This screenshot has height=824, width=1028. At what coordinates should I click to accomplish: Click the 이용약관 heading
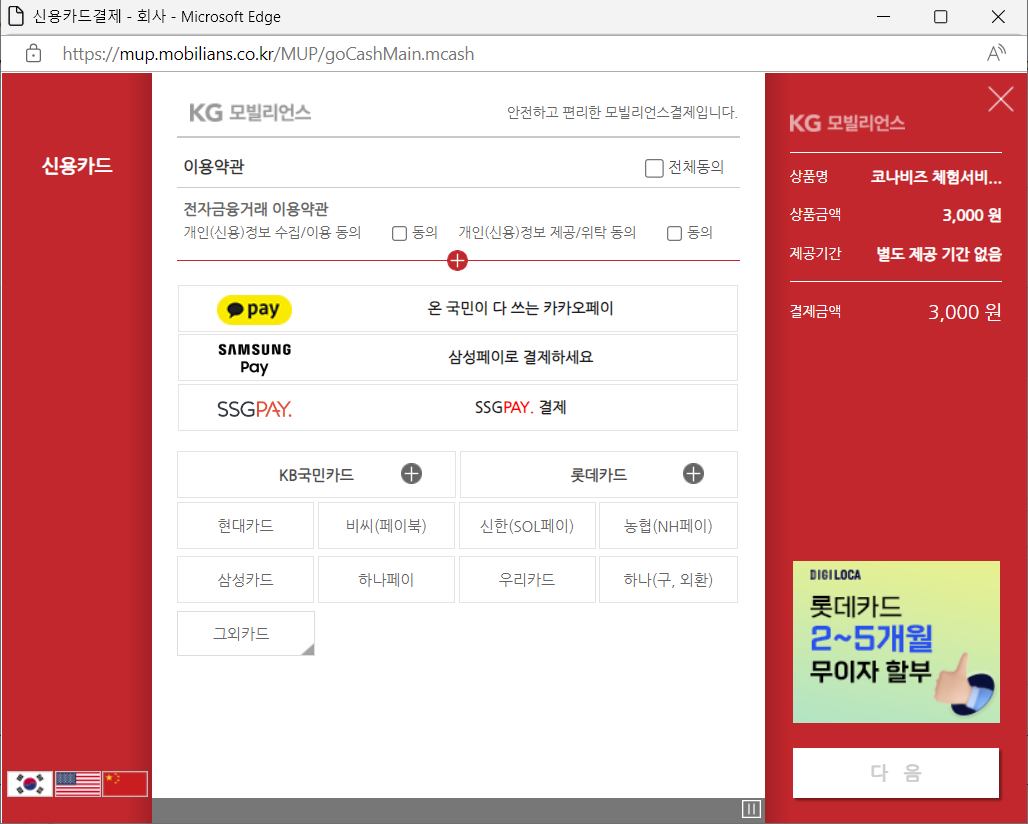coord(214,167)
